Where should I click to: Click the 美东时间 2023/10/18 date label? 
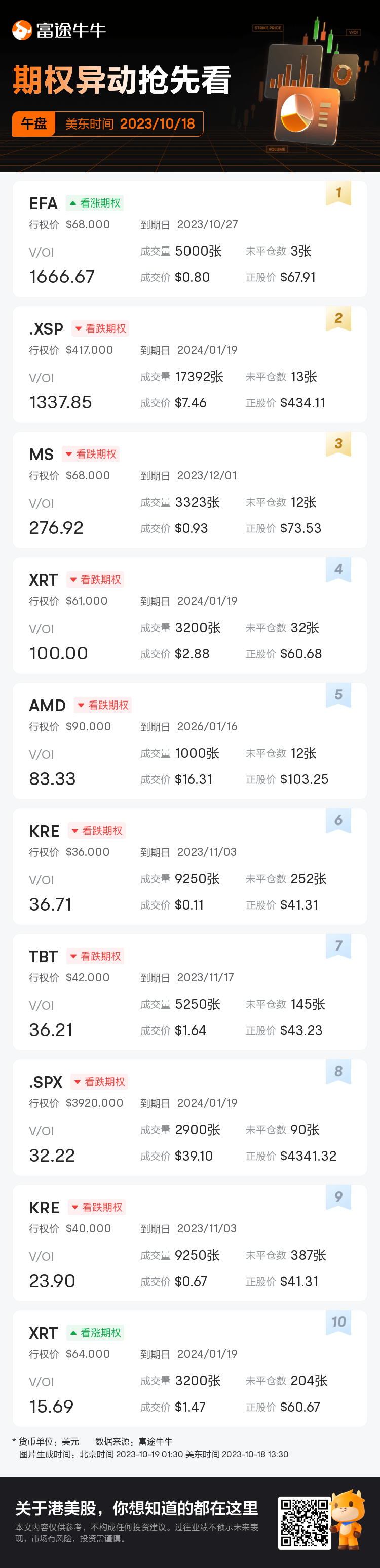tap(130, 124)
